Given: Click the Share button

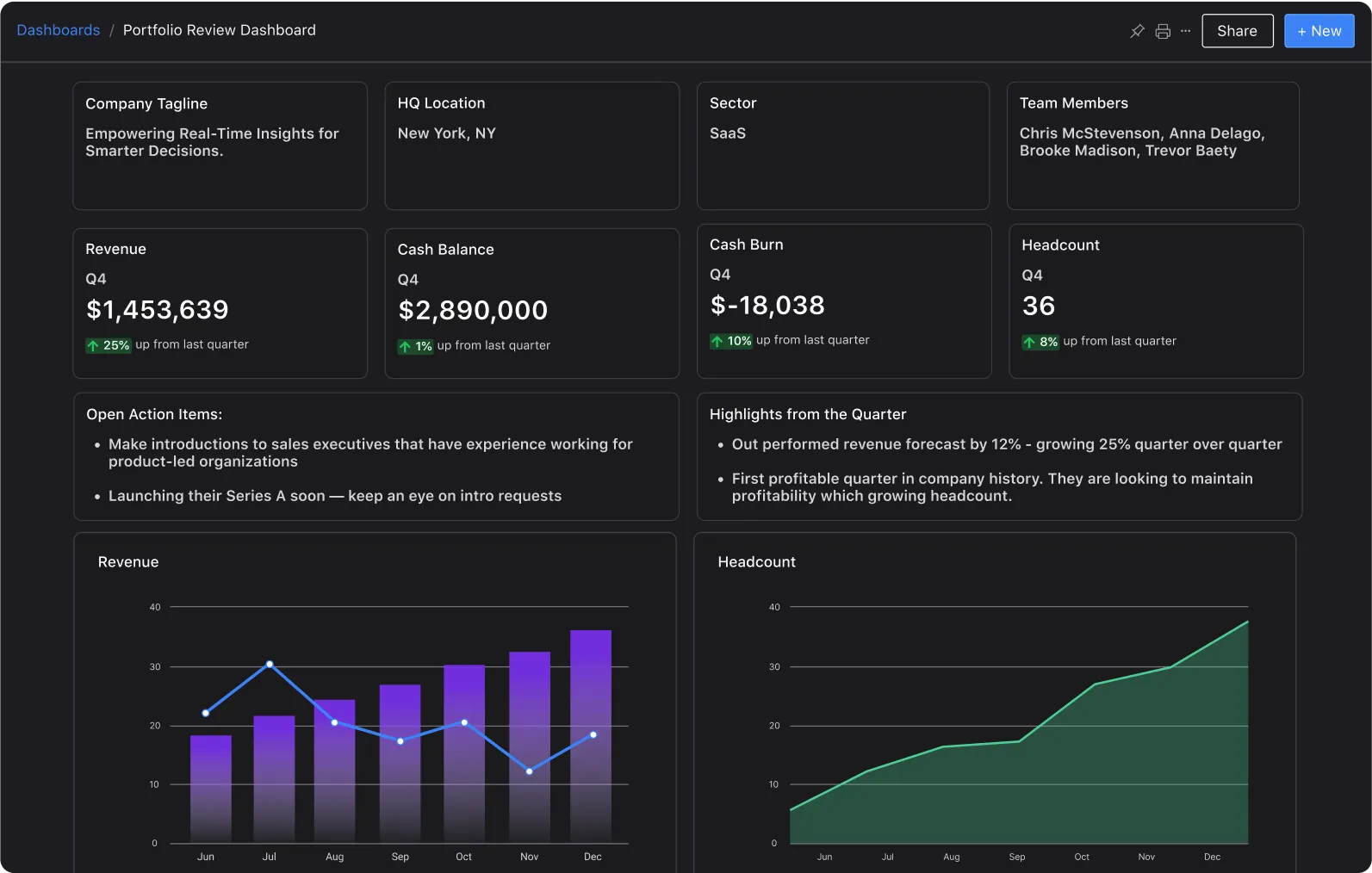Looking at the screenshot, I should pos(1237,31).
